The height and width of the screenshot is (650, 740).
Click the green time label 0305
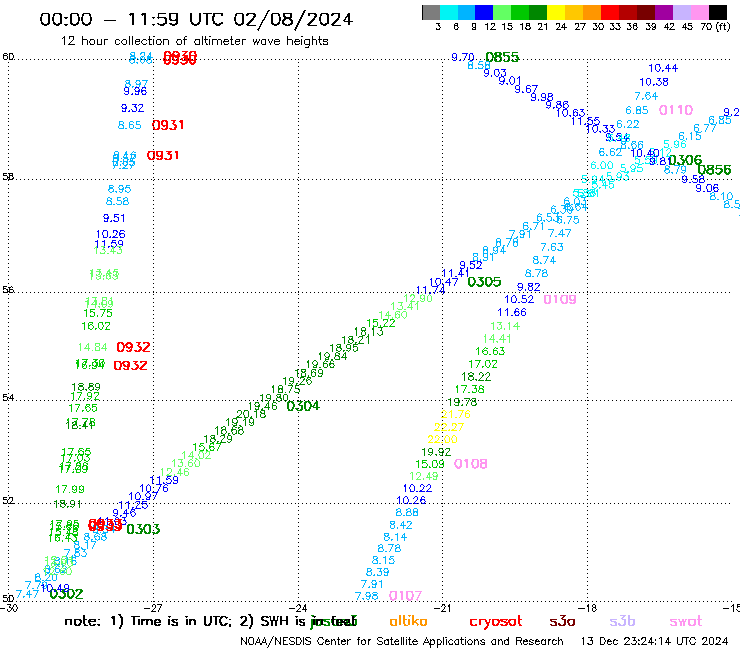point(484,282)
